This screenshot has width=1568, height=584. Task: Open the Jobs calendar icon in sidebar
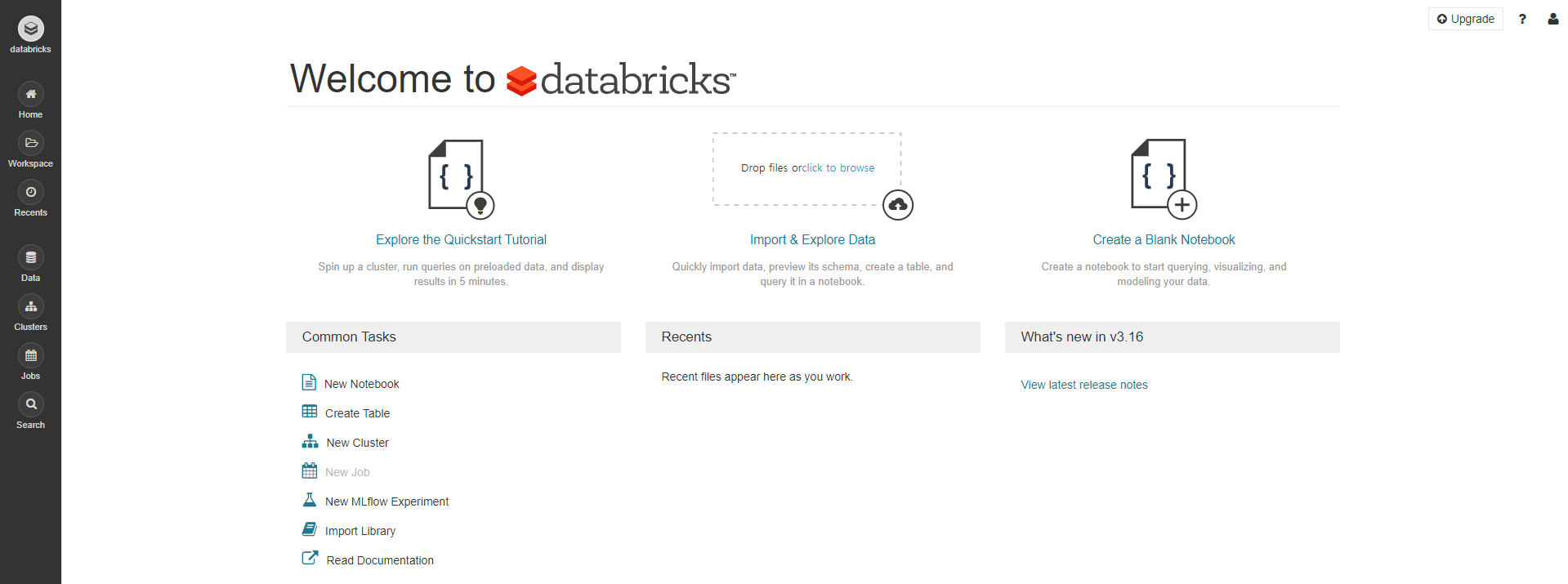pyautogui.click(x=30, y=356)
